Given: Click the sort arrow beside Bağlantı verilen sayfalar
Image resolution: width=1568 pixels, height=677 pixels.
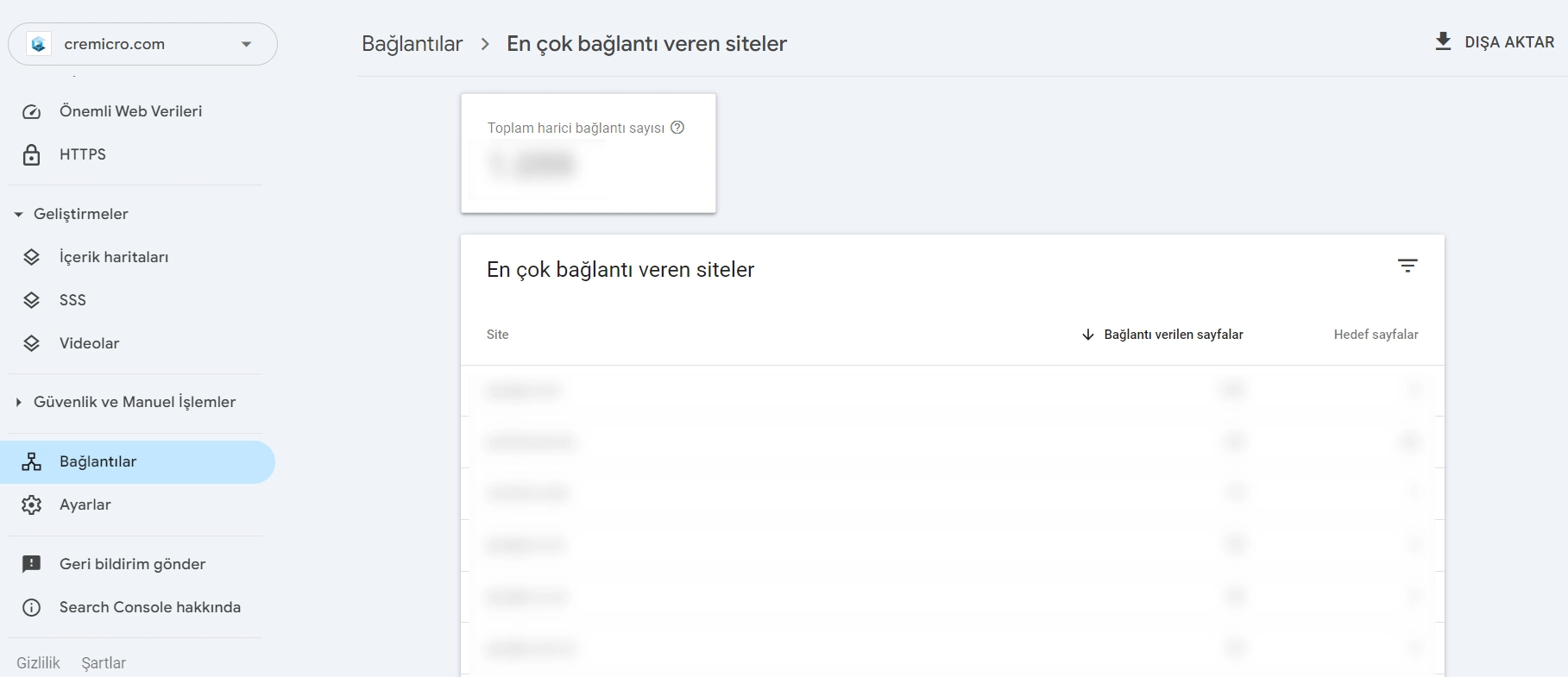Looking at the screenshot, I should (1088, 335).
